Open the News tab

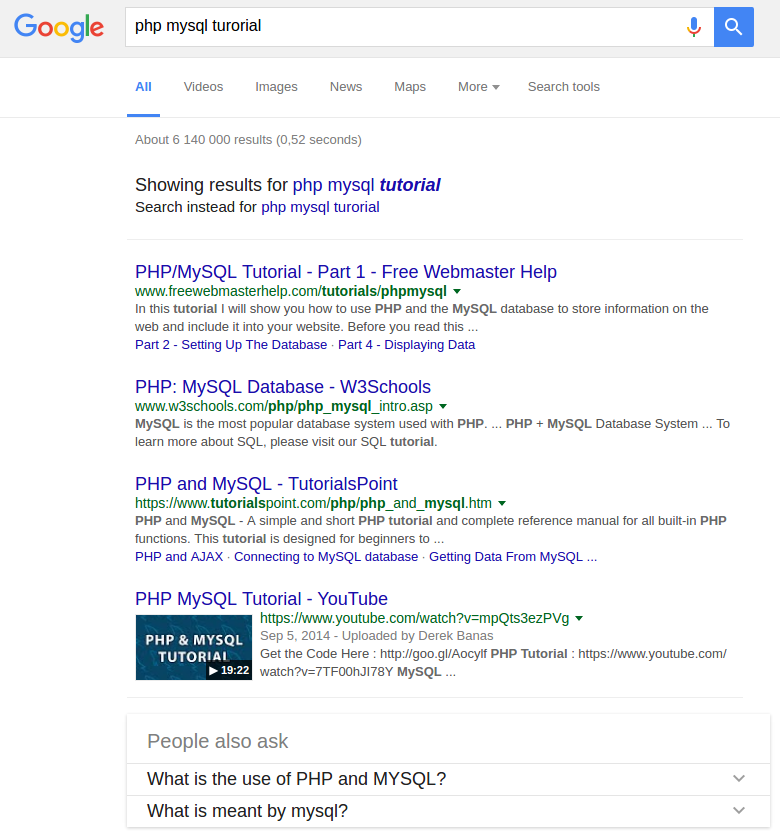346,87
